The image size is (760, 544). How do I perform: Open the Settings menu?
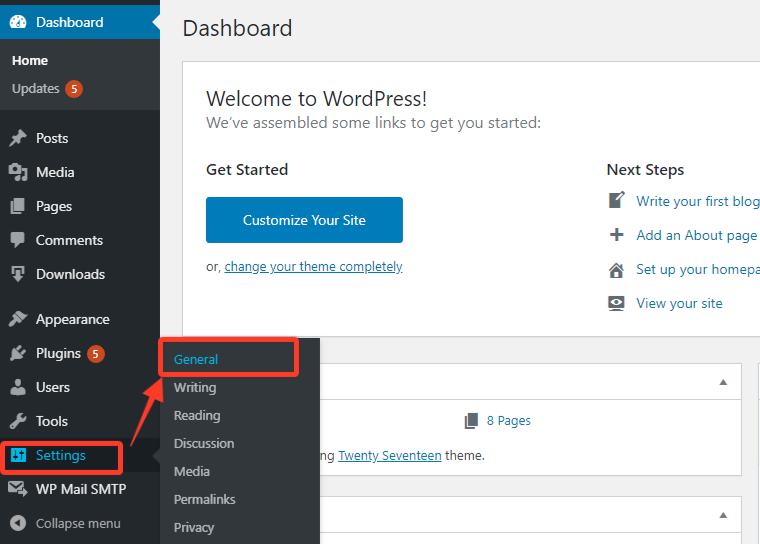pos(80,455)
